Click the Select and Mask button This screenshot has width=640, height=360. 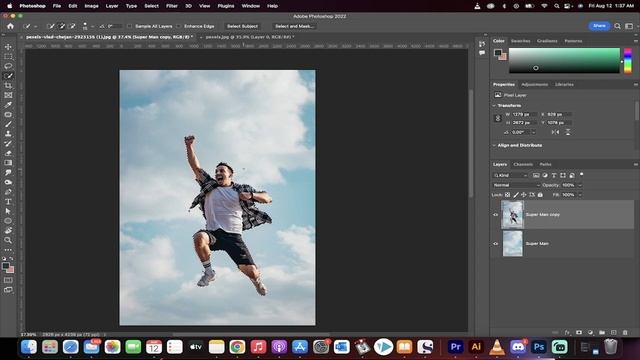point(294,26)
